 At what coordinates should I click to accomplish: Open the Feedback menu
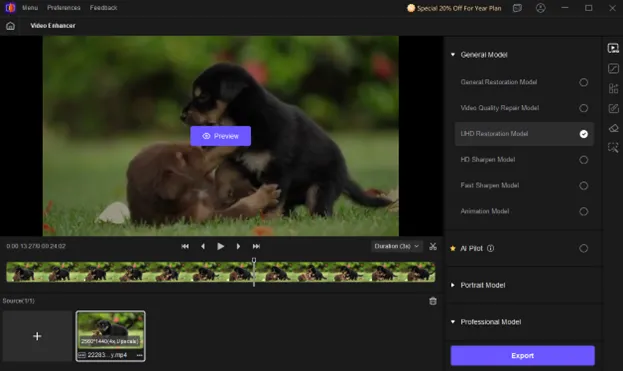103,8
